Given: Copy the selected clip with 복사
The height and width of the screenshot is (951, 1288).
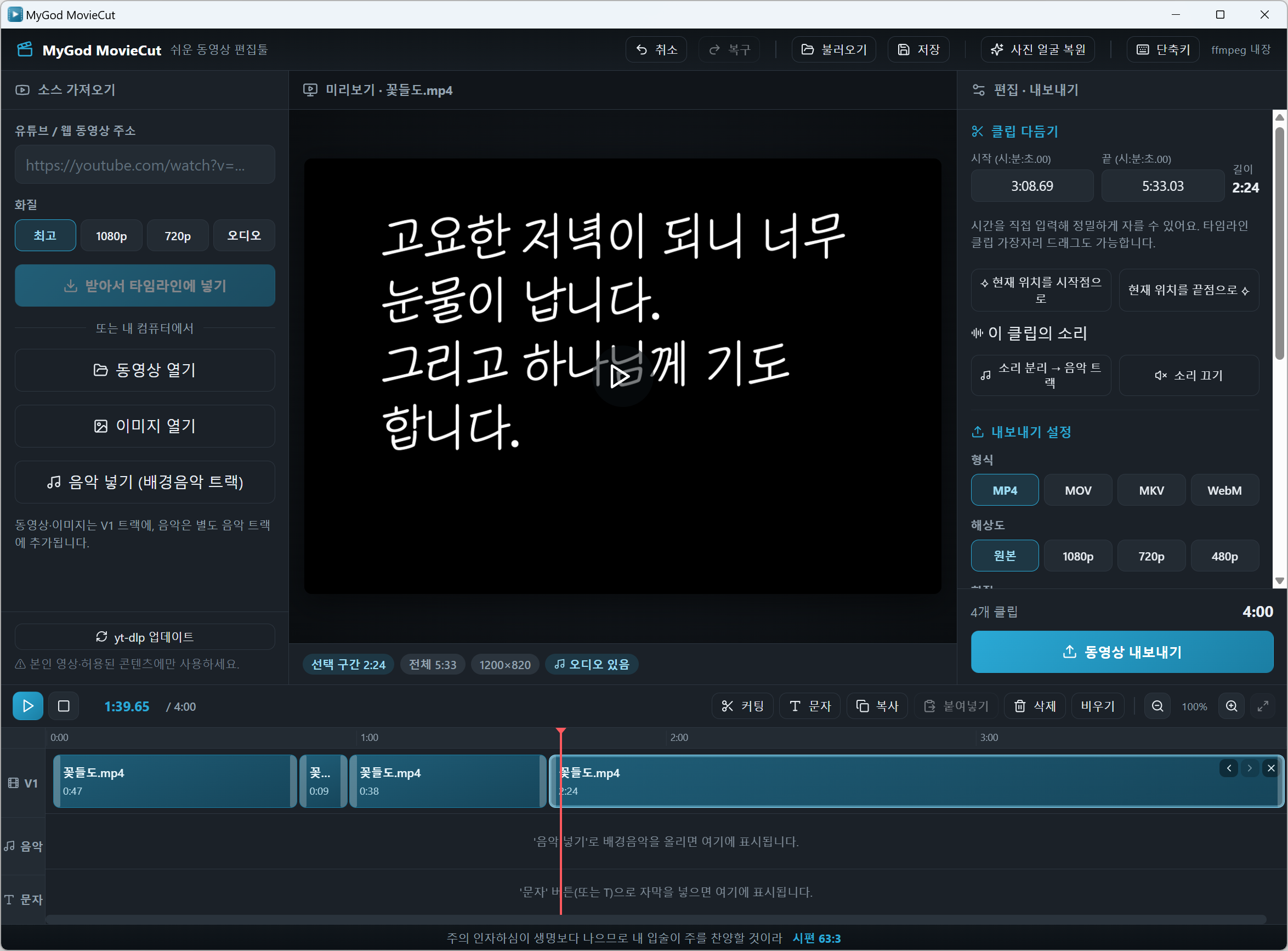Looking at the screenshot, I should click(x=877, y=706).
